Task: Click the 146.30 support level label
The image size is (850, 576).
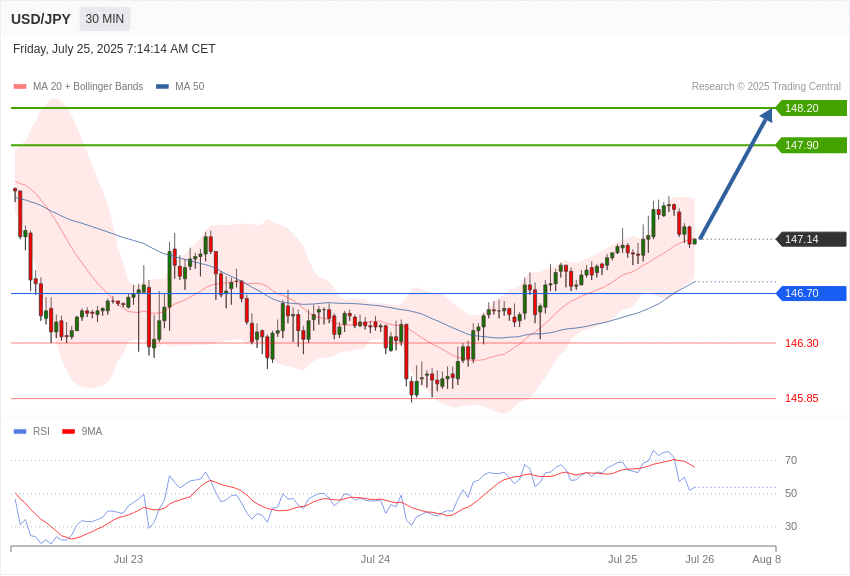Action: [802, 343]
